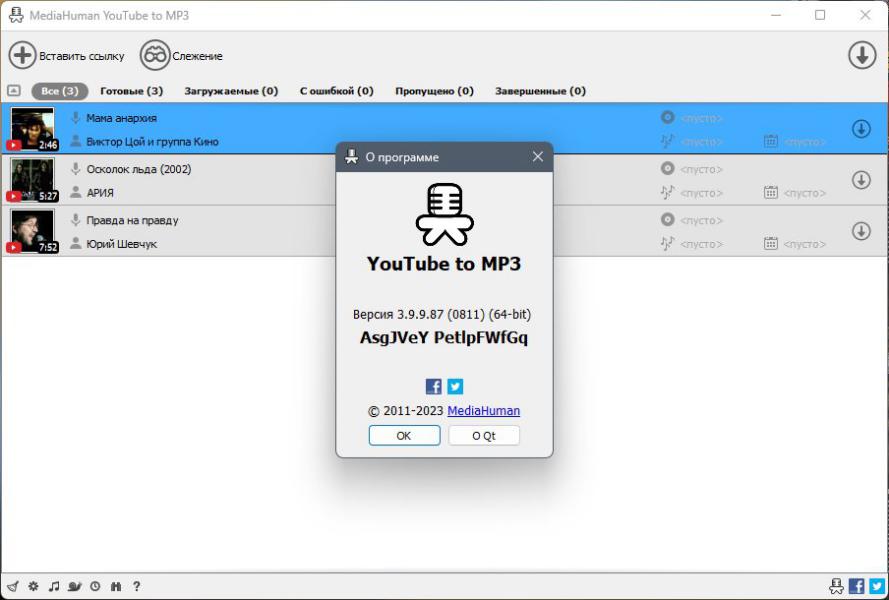
Task: Click the broom icon in the bottom bar
Action: click(13, 586)
